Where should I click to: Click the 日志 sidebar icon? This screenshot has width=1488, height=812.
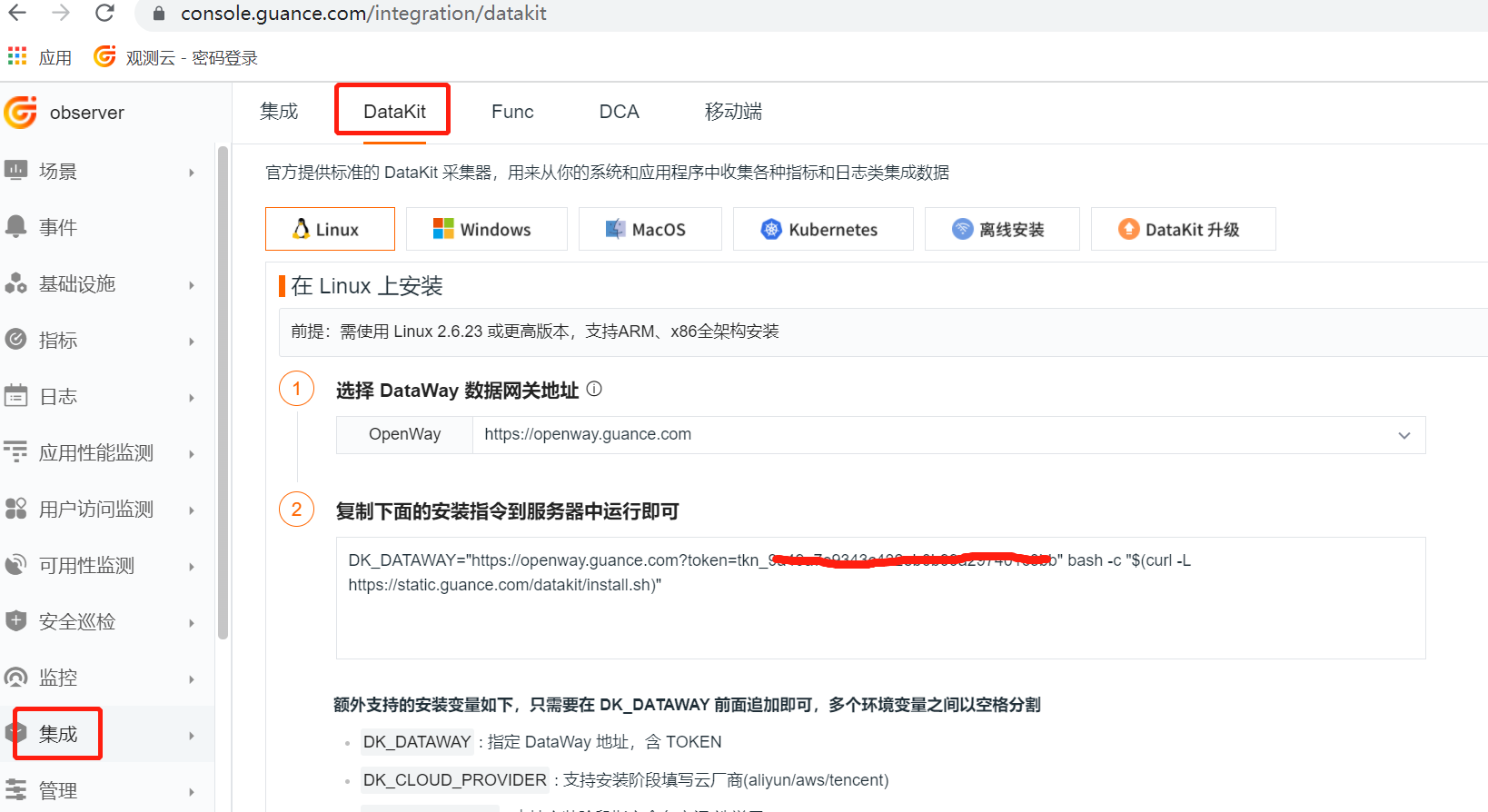15,396
